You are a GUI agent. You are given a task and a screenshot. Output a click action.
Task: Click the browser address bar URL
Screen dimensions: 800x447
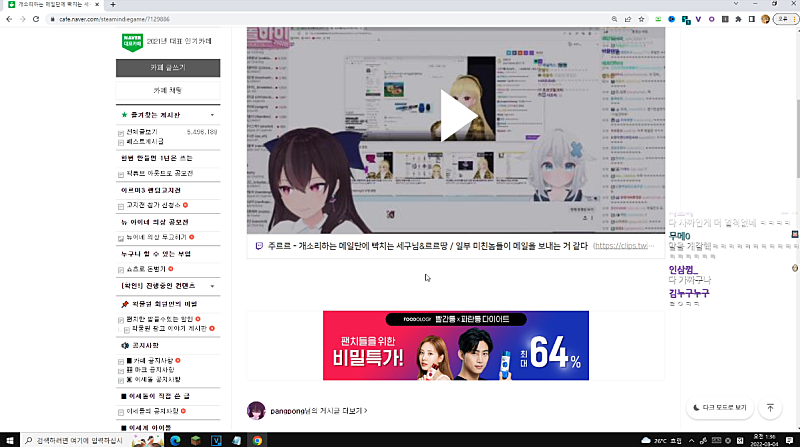[x=114, y=19]
